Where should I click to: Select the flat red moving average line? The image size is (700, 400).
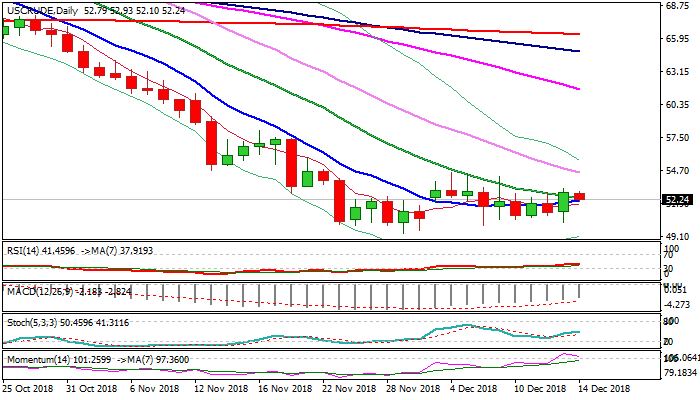pos(300,24)
